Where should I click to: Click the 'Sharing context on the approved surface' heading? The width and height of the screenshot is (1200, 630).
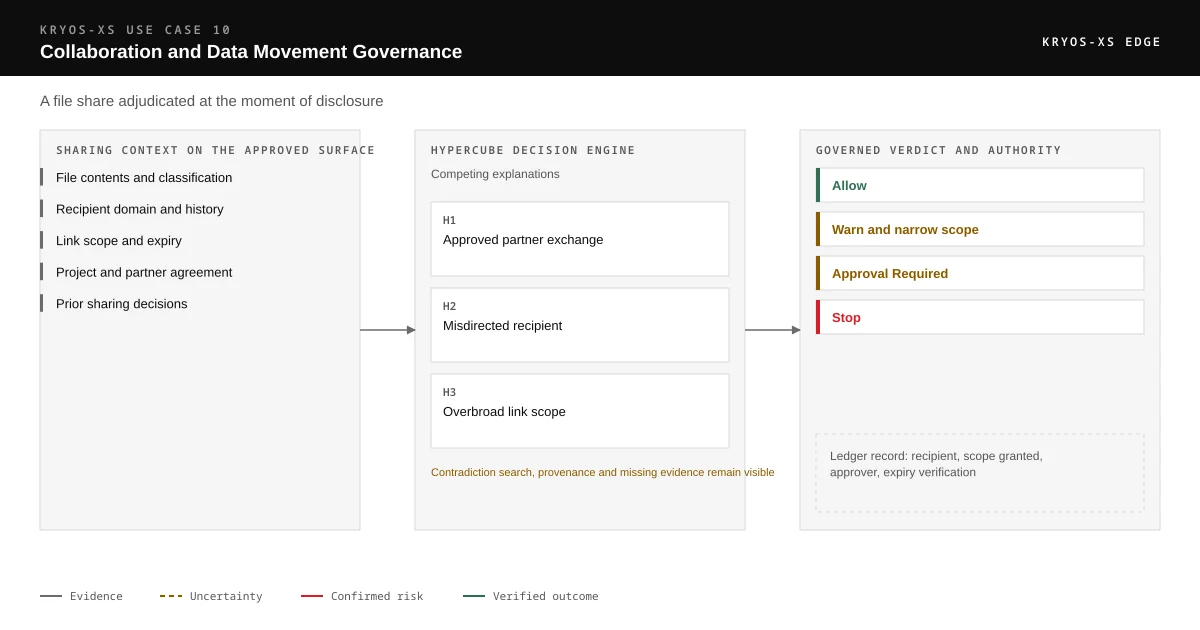(x=215, y=150)
